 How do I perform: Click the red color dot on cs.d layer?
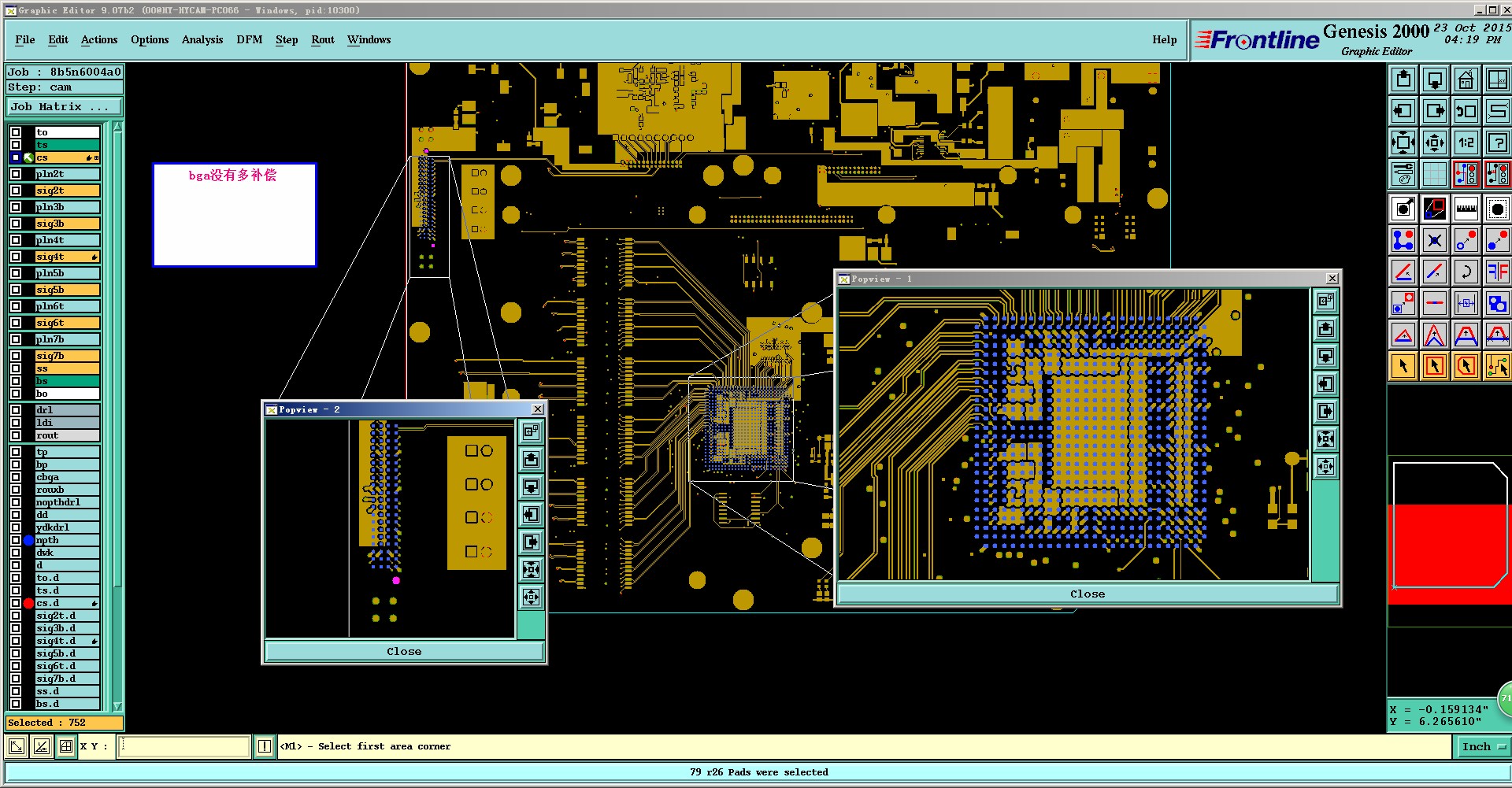pos(29,603)
